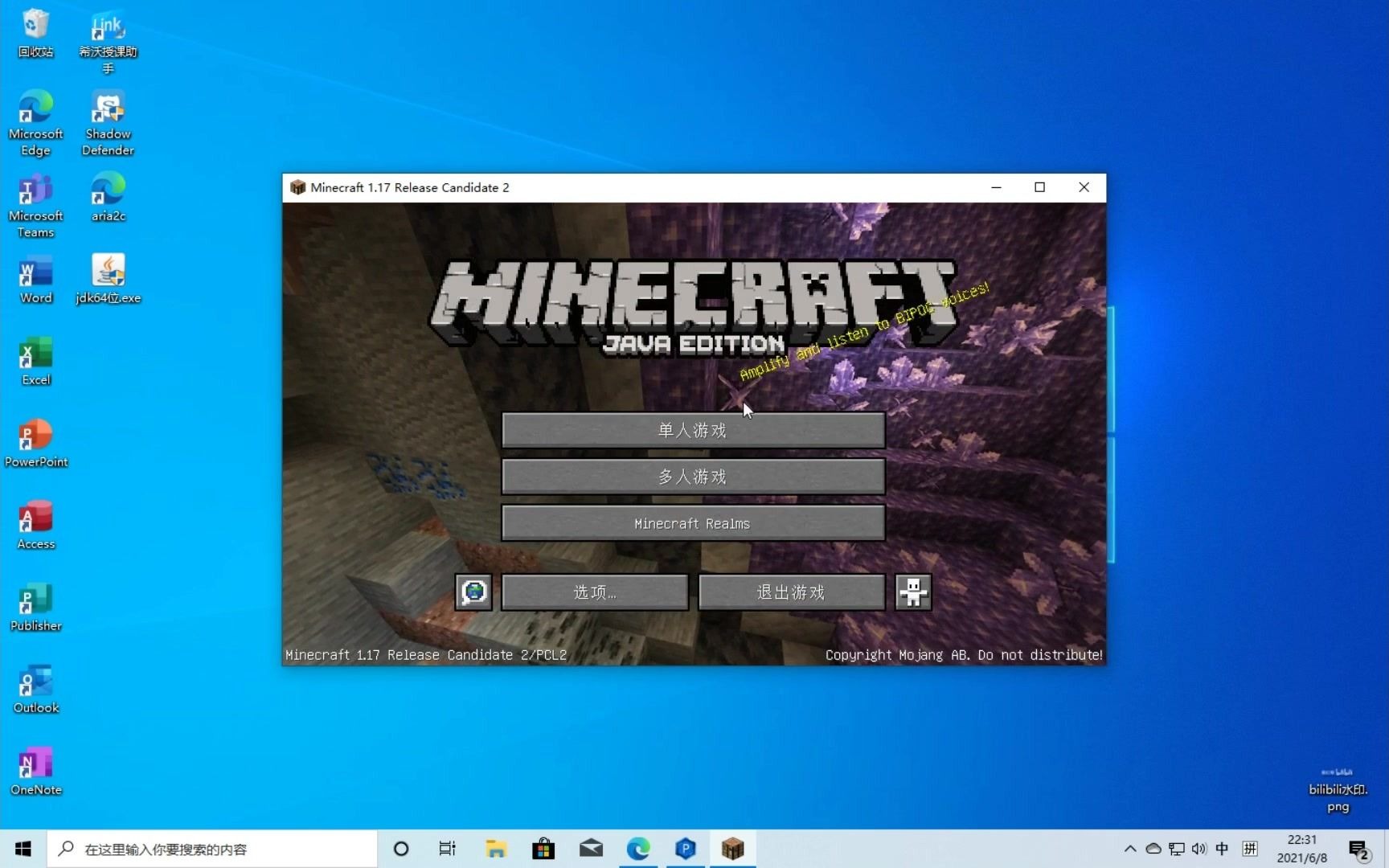Viewport: 1389px width, 868px height.
Task: Open Task View on the taskbar
Action: 448,849
